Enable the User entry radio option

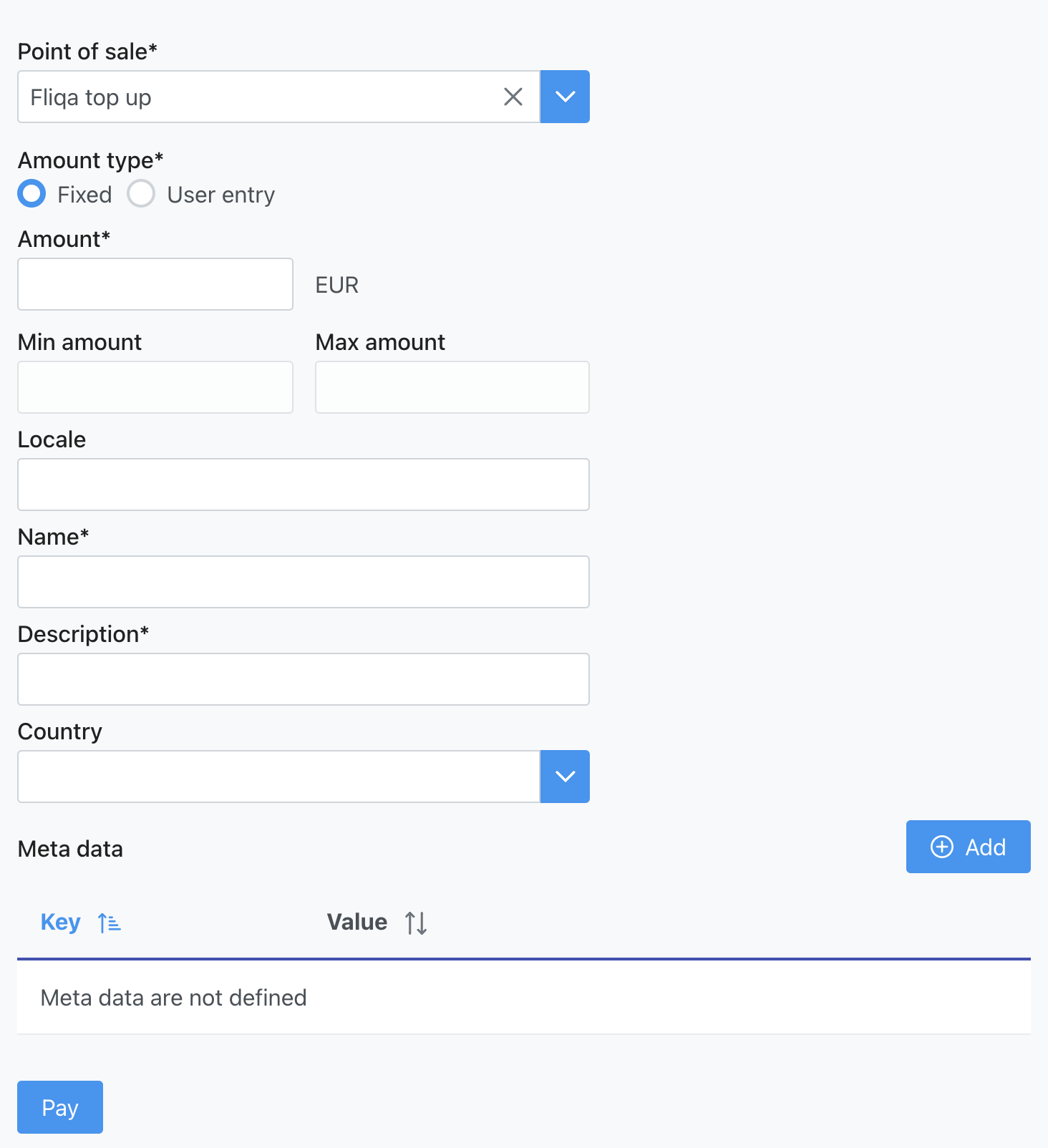(x=141, y=193)
